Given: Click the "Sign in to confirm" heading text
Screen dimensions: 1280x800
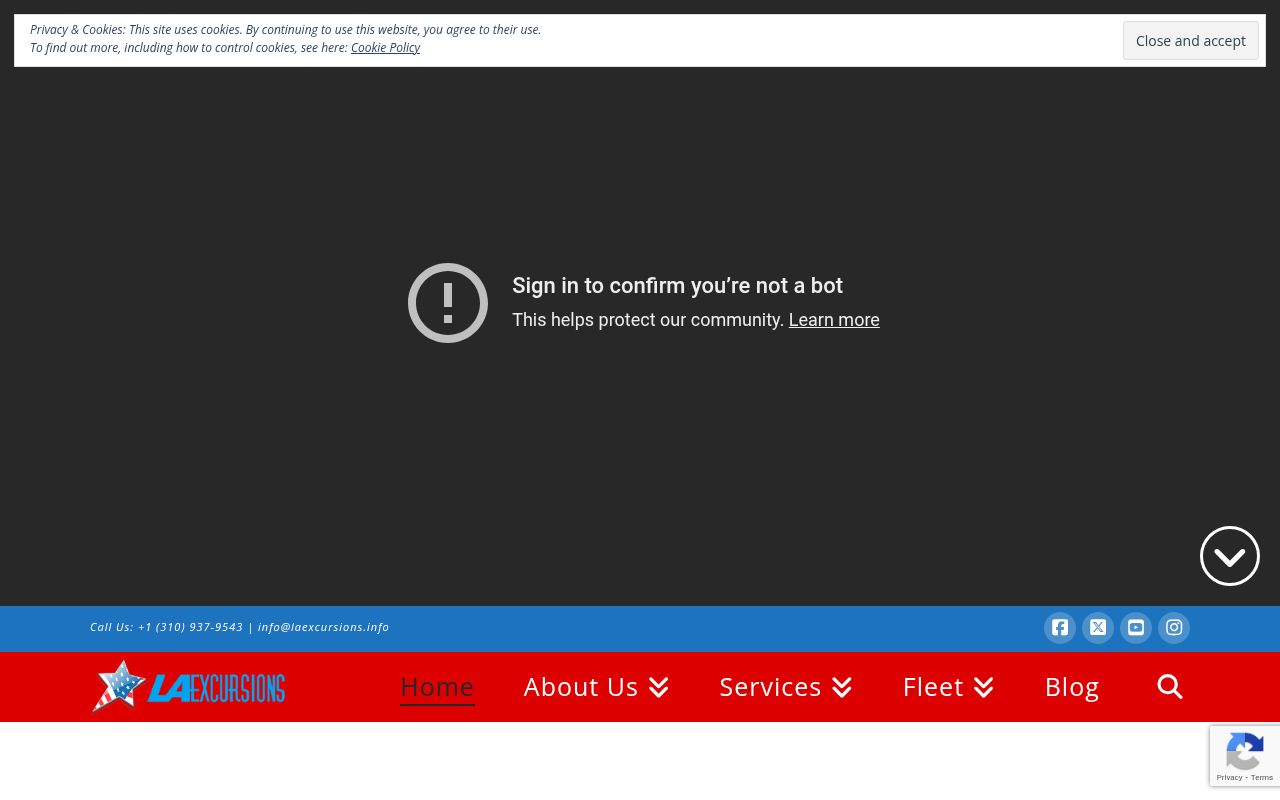Looking at the screenshot, I should 677,286.
